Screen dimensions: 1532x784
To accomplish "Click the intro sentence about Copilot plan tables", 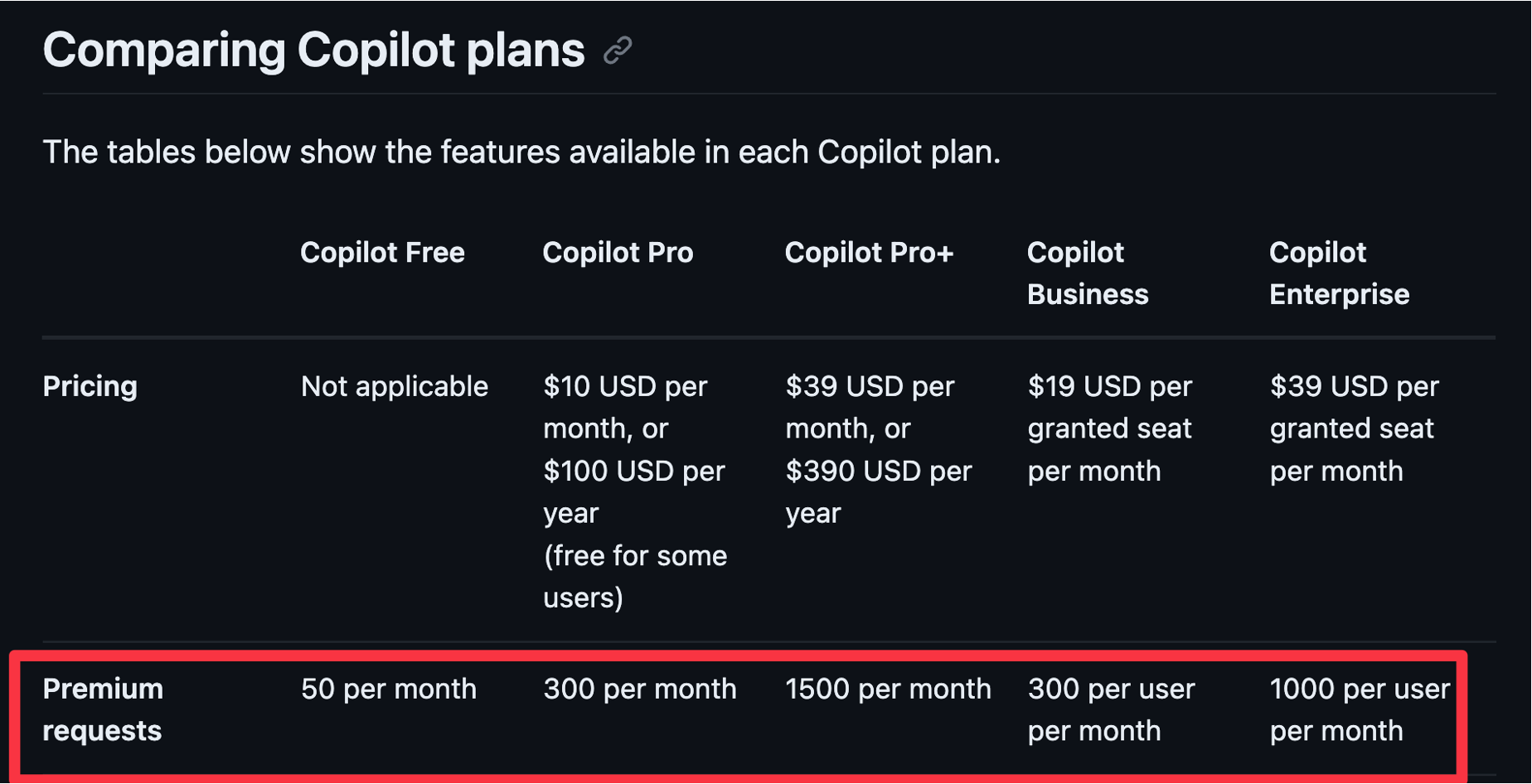I will pos(521,152).
